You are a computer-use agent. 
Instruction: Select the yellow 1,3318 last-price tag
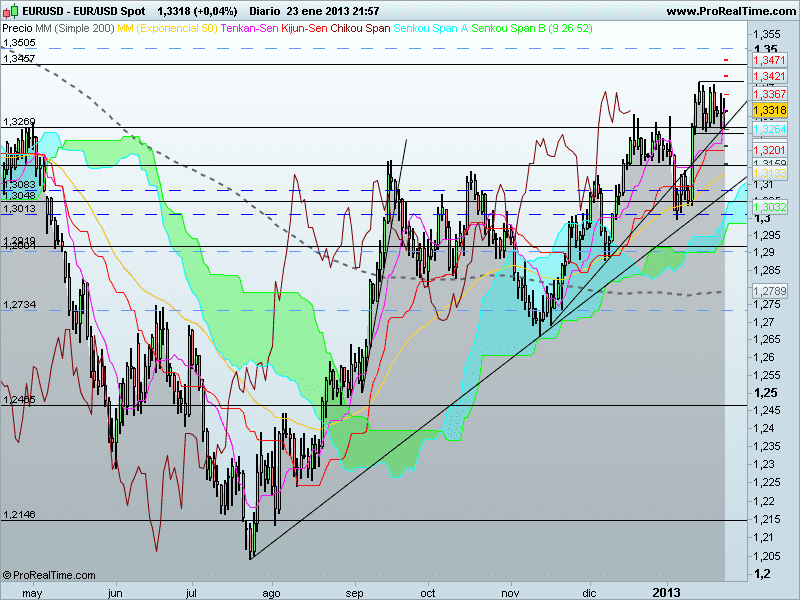pos(769,110)
